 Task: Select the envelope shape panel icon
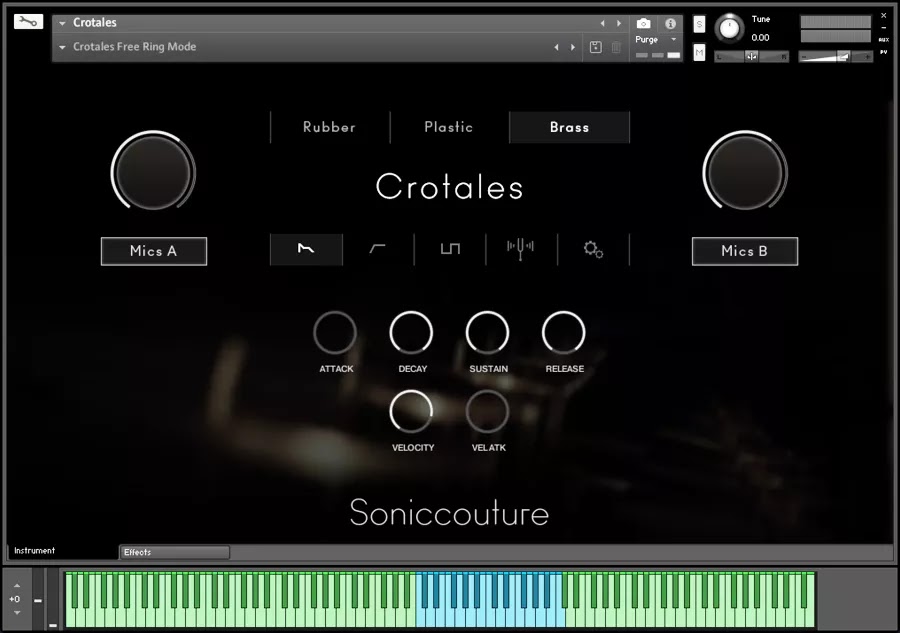click(306, 249)
